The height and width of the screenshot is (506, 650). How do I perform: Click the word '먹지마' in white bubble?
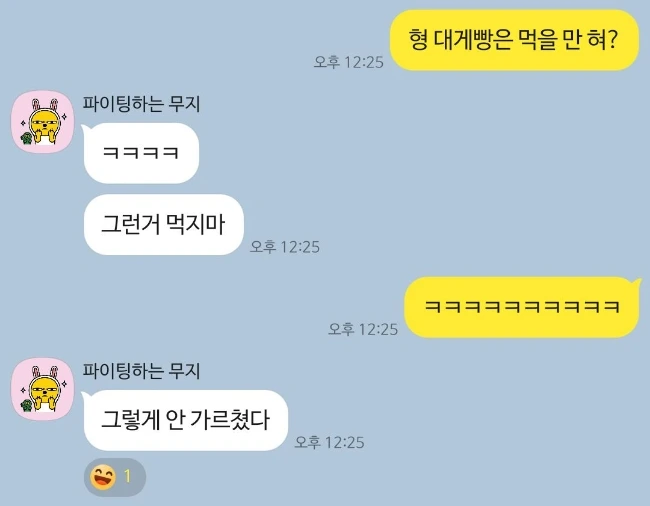coord(195,225)
